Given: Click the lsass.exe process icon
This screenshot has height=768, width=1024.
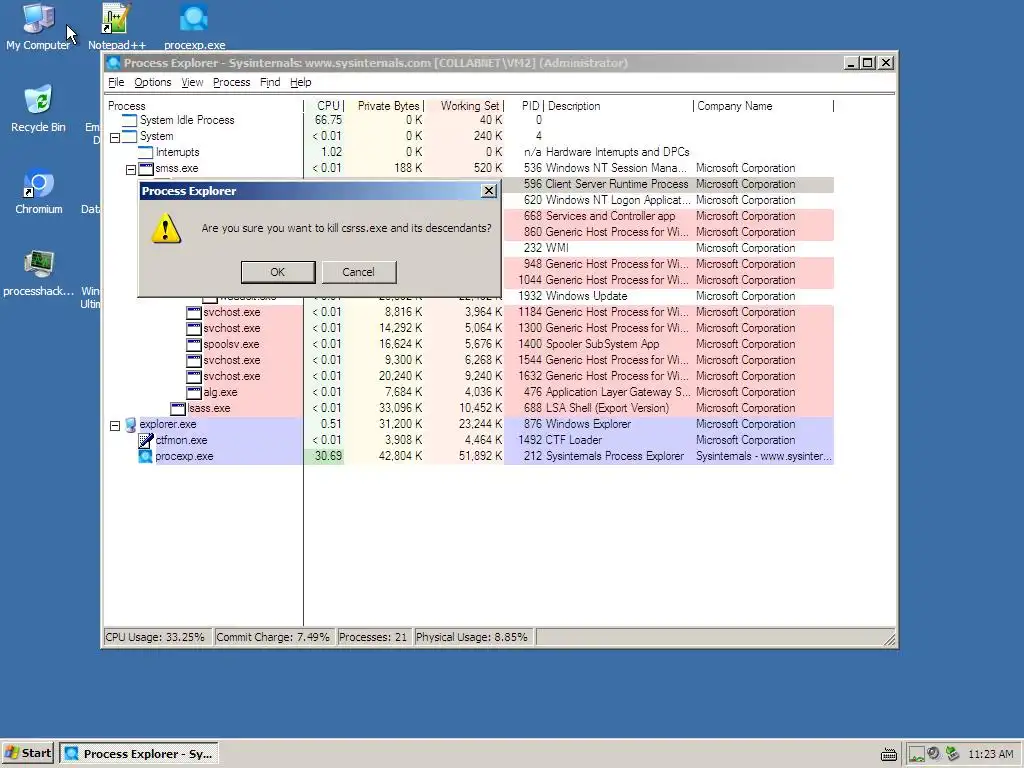Looking at the screenshot, I should pos(178,408).
